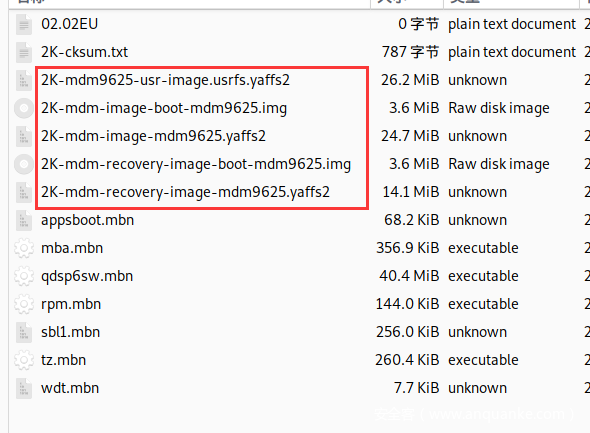Select the 40.4 MiB size entry

click(x=409, y=276)
